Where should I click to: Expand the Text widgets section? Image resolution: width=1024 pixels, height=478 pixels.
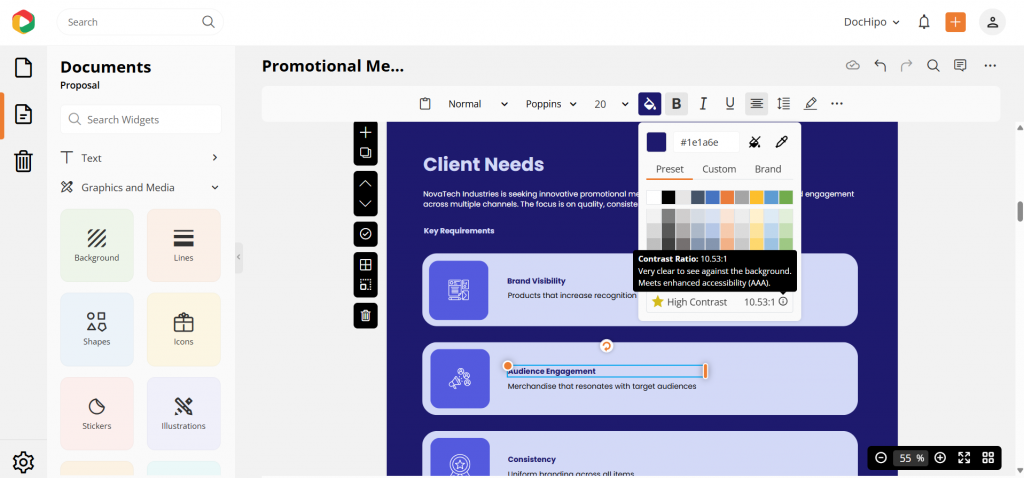tap(140, 158)
